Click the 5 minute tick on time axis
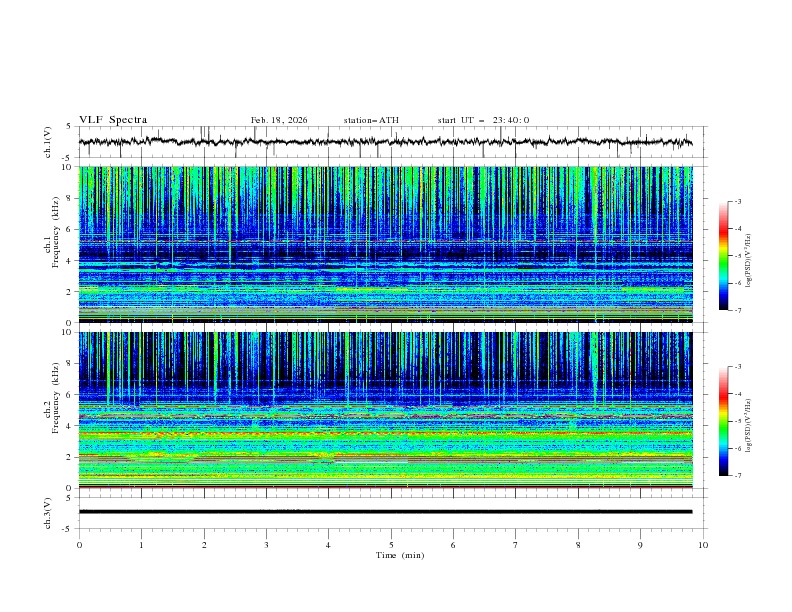Image resolution: width=792 pixels, height=612 pixels. (391, 544)
